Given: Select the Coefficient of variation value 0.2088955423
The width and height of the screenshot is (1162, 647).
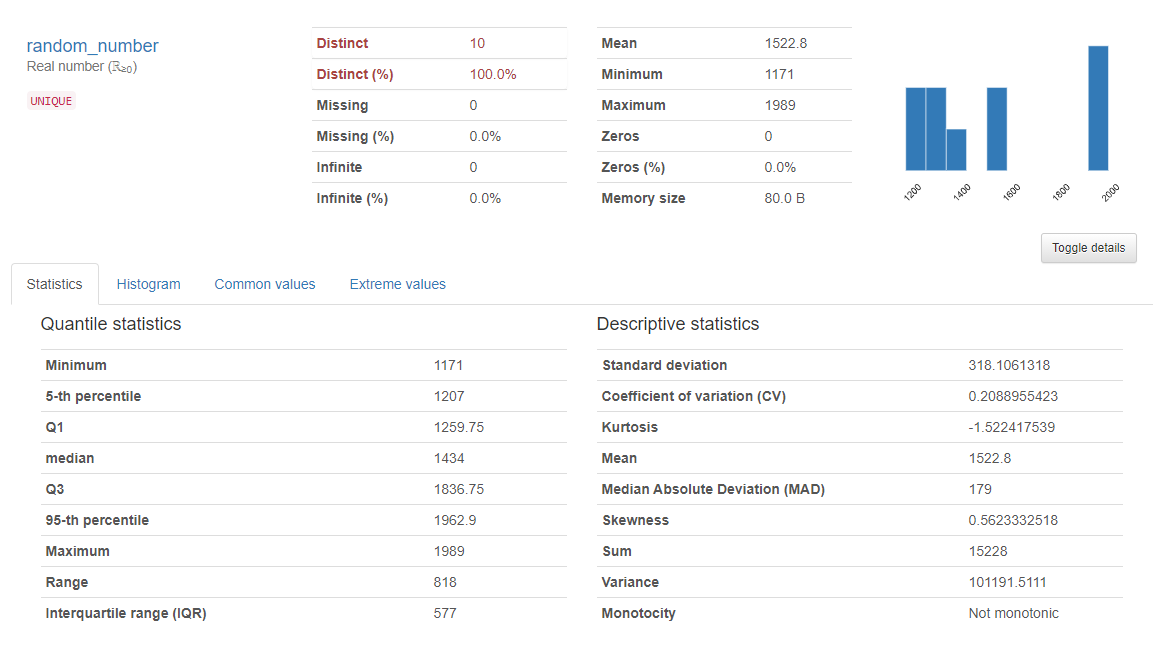Looking at the screenshot, I should [1012, 397].
